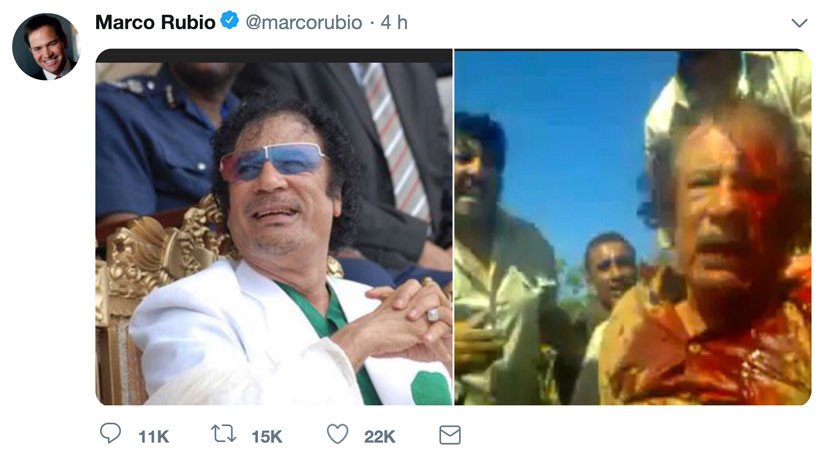
Task: Expand tweet options with the down chevron
Action: pos(799,23)
